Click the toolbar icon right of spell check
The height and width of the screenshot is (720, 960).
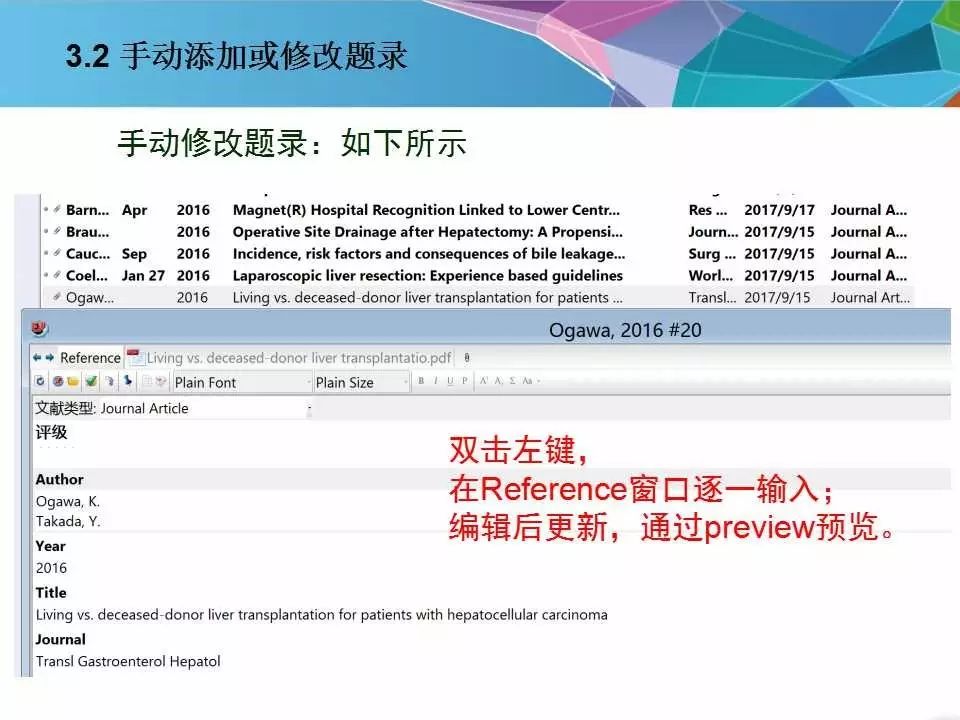pos(110,381)
